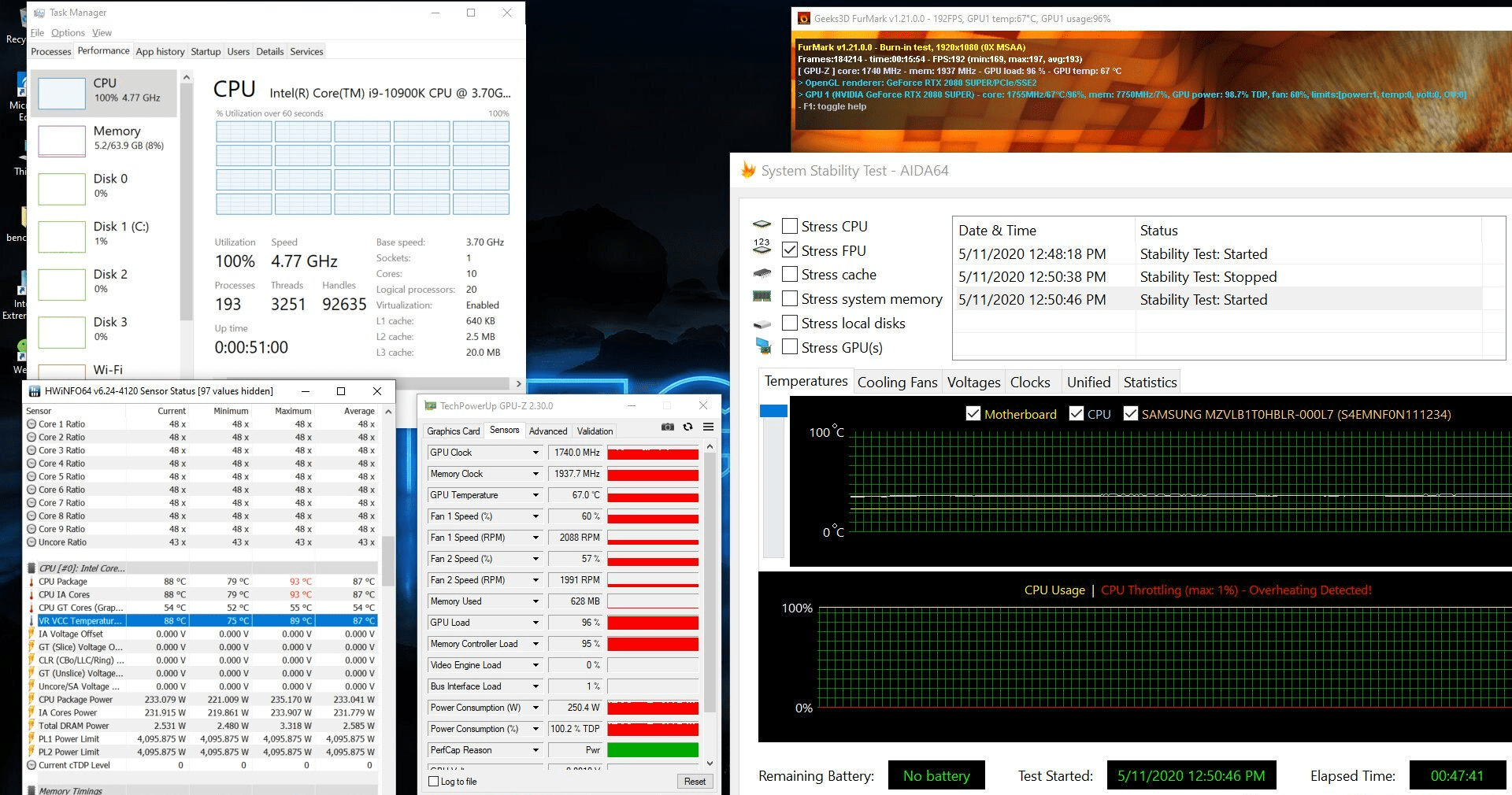Uncheck the Stress FPU checkbox

click(x=790, y=250)
